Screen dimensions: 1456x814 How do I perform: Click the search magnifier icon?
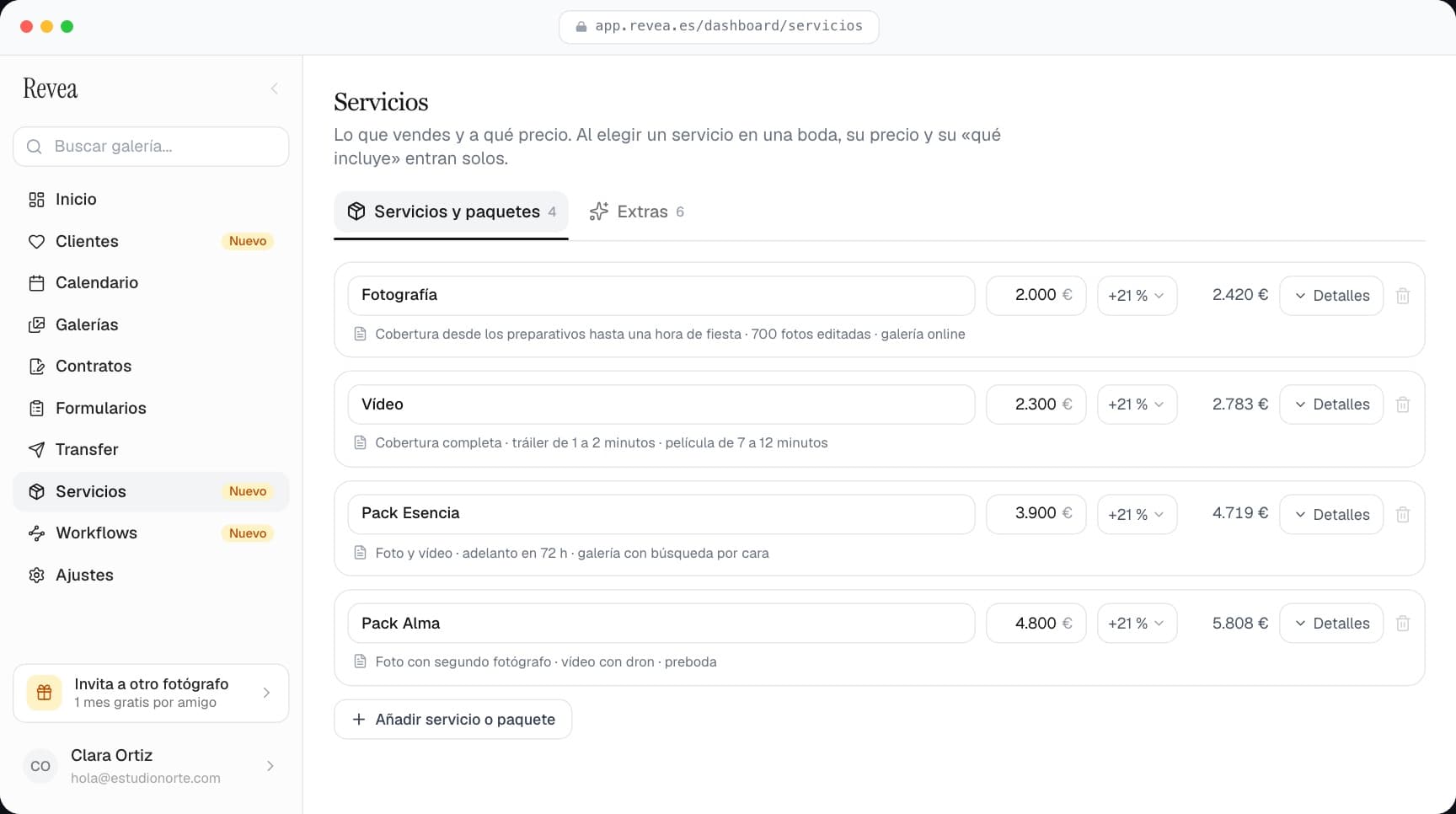pos(35,147)
